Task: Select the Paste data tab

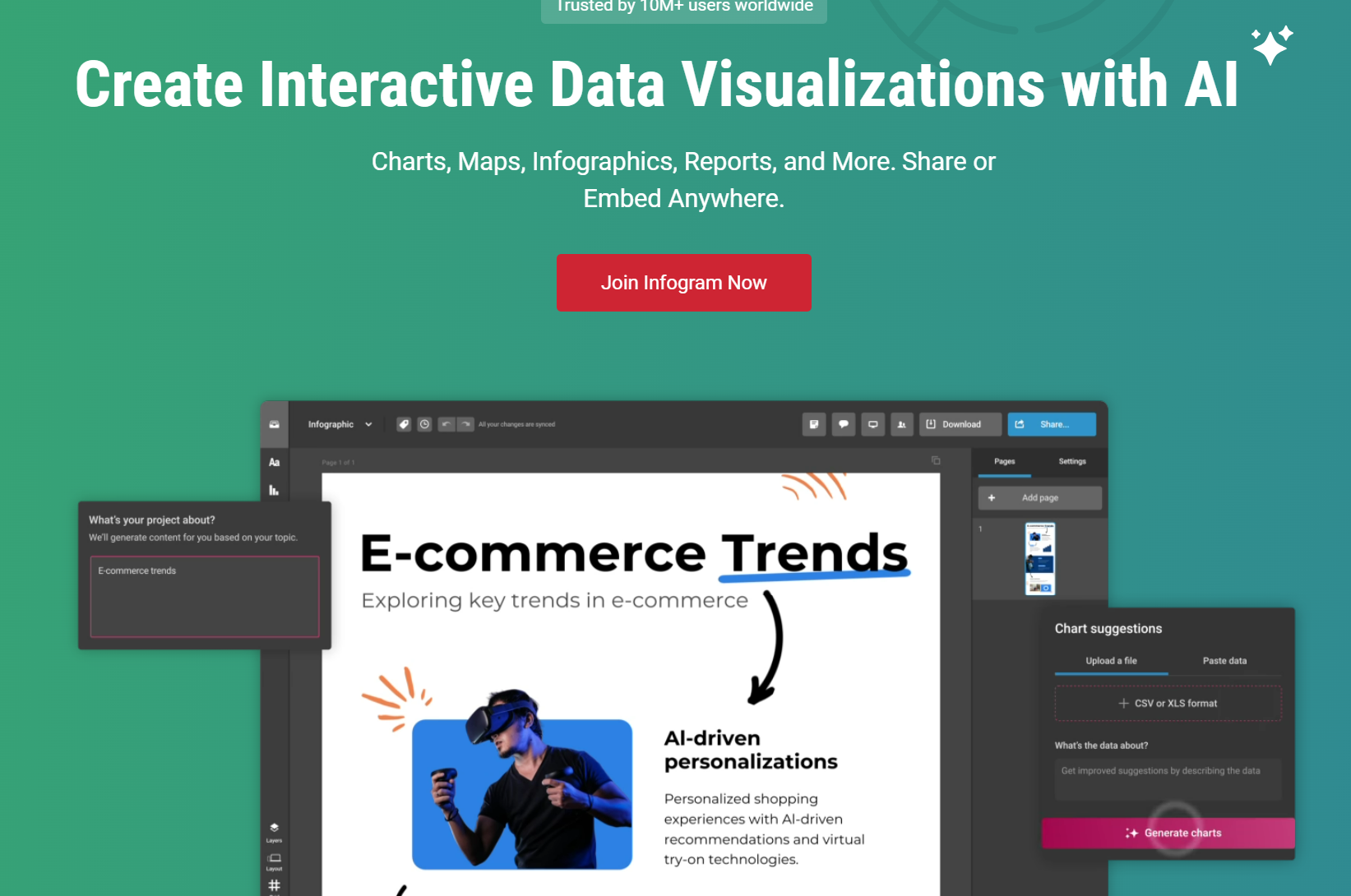Action: [1224, 660]
